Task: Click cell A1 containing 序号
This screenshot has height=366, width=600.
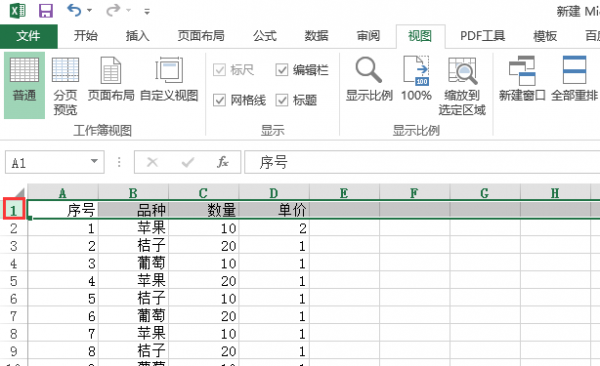Action: coord(63,210)
